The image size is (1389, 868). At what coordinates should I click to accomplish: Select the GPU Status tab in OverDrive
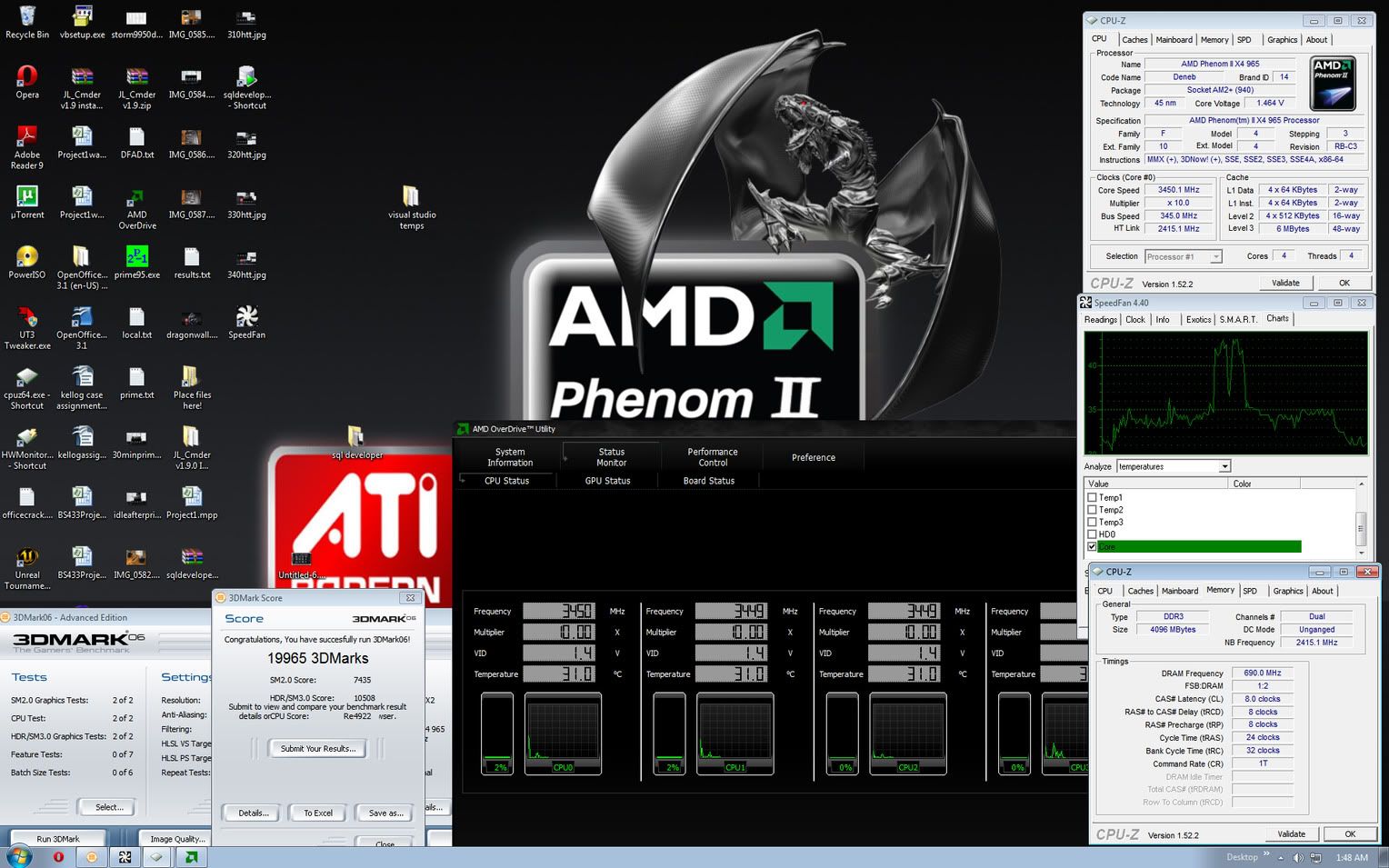(x=607, y=481)
